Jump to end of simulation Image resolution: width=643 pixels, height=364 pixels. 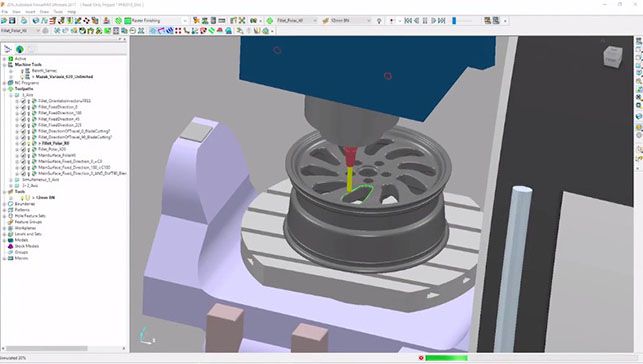coord(442,20)
